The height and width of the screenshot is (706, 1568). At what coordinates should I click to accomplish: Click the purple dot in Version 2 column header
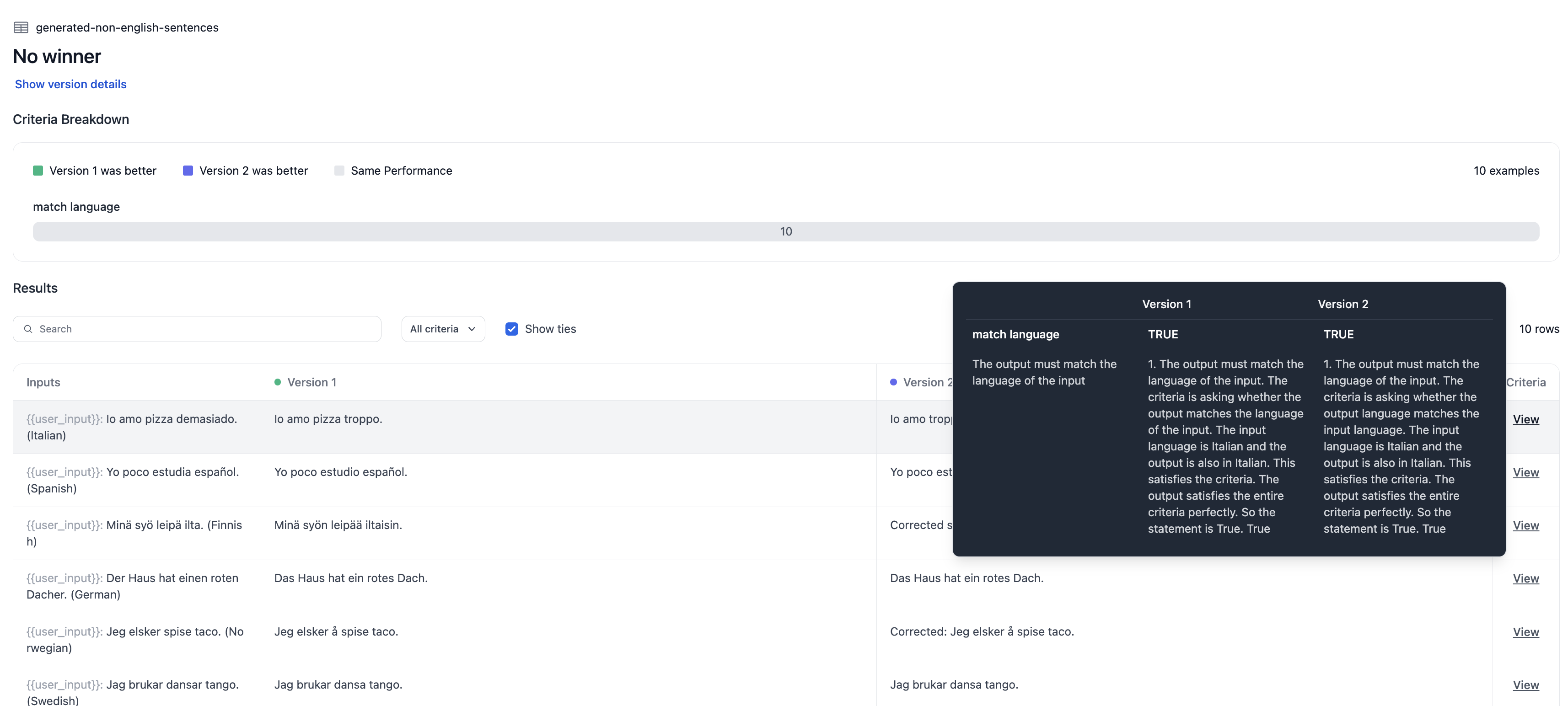893,382
